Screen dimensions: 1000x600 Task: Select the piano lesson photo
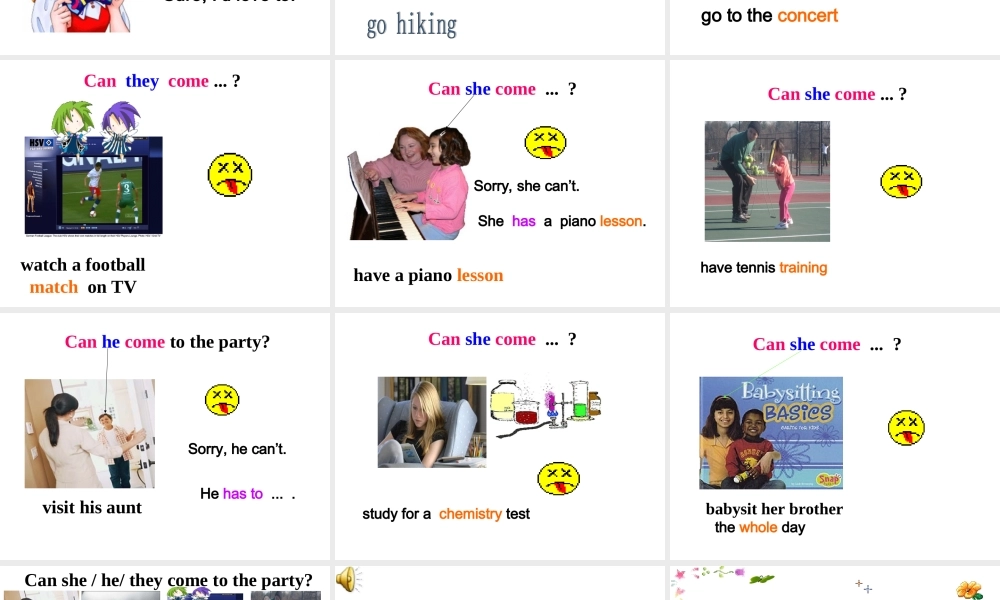click(409, 183)
